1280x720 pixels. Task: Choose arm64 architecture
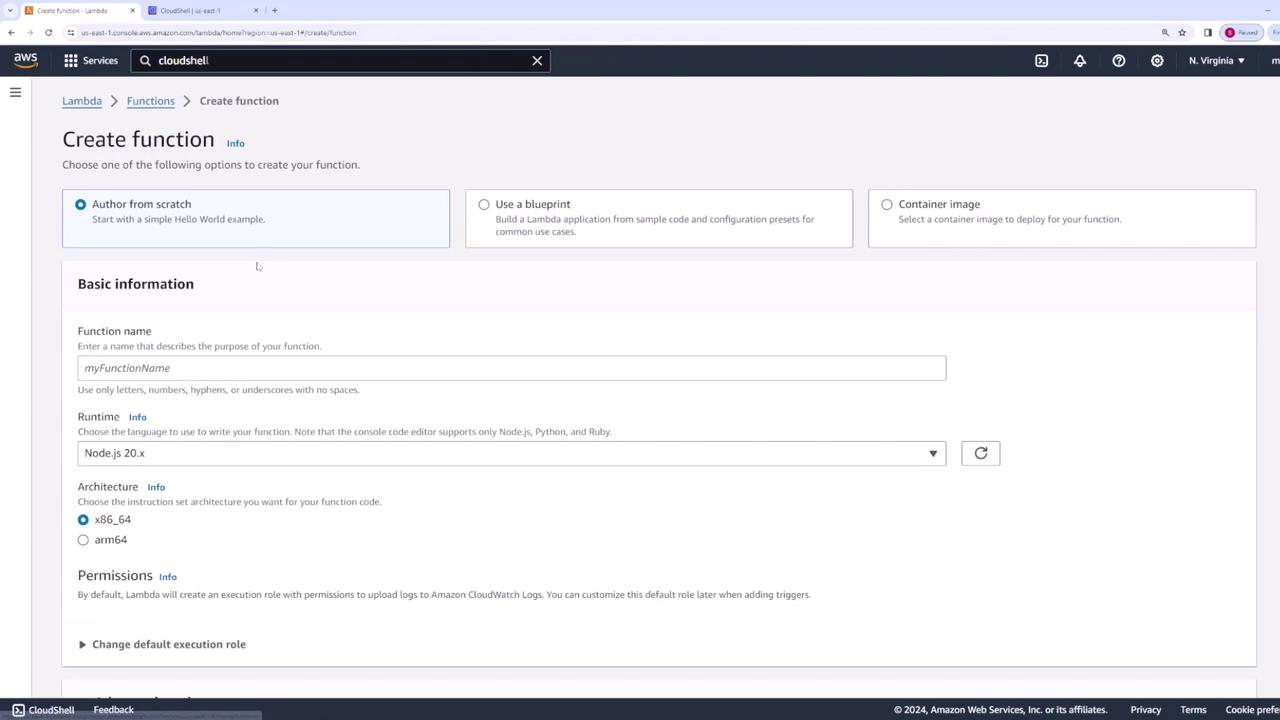point(83,540)
